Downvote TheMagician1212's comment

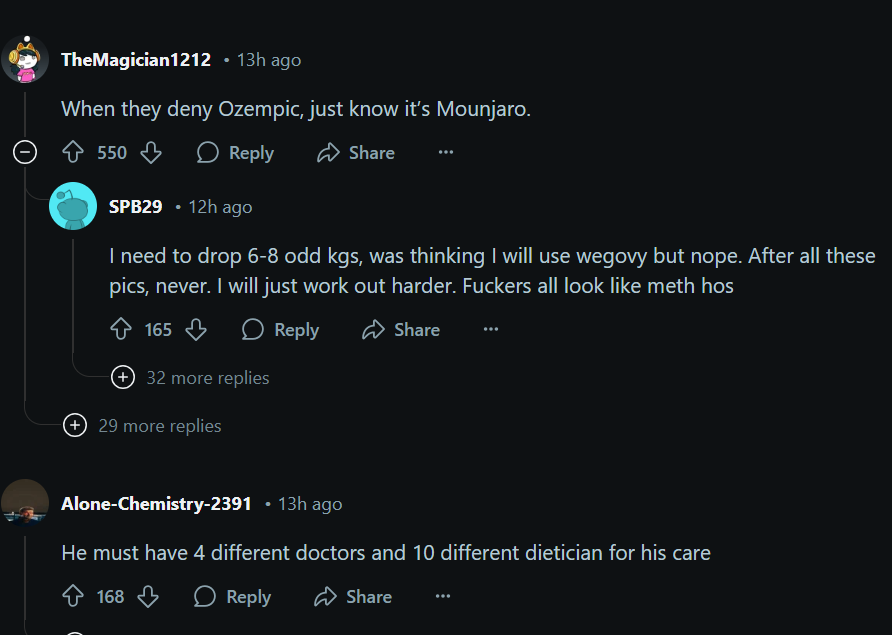point(151,153)
